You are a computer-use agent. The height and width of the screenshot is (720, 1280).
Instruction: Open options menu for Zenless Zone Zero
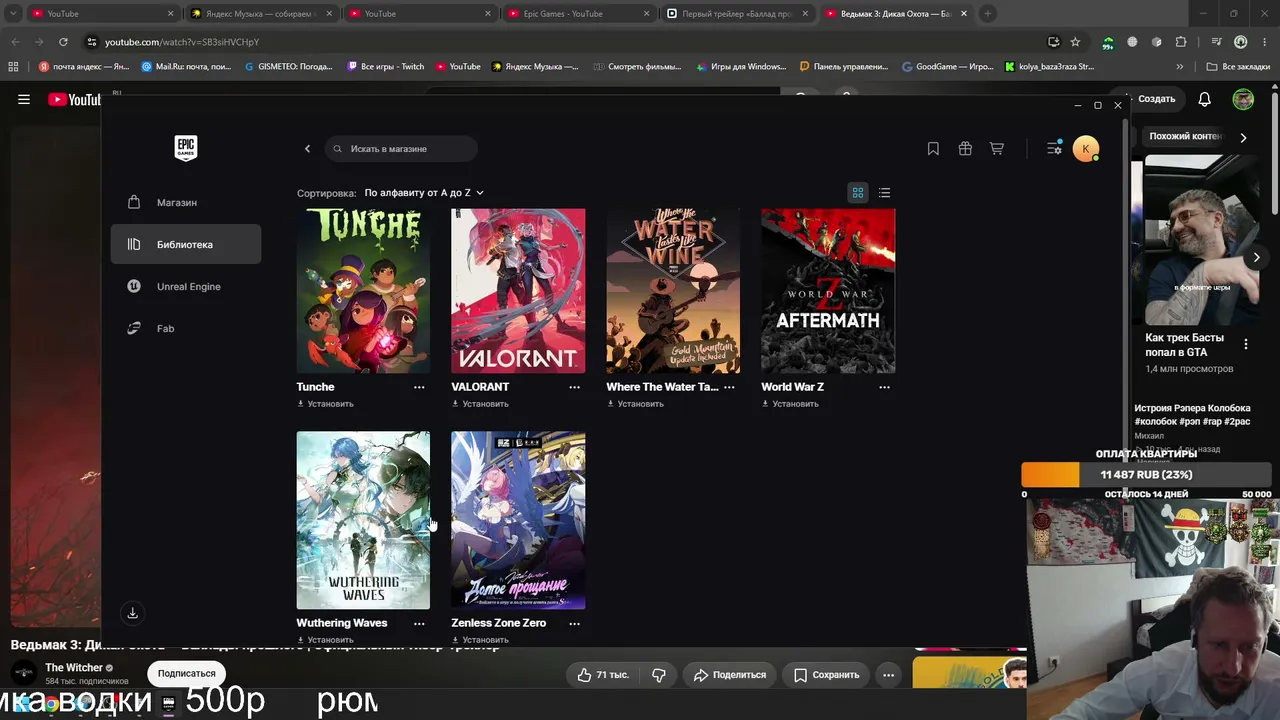coord(574,623)
